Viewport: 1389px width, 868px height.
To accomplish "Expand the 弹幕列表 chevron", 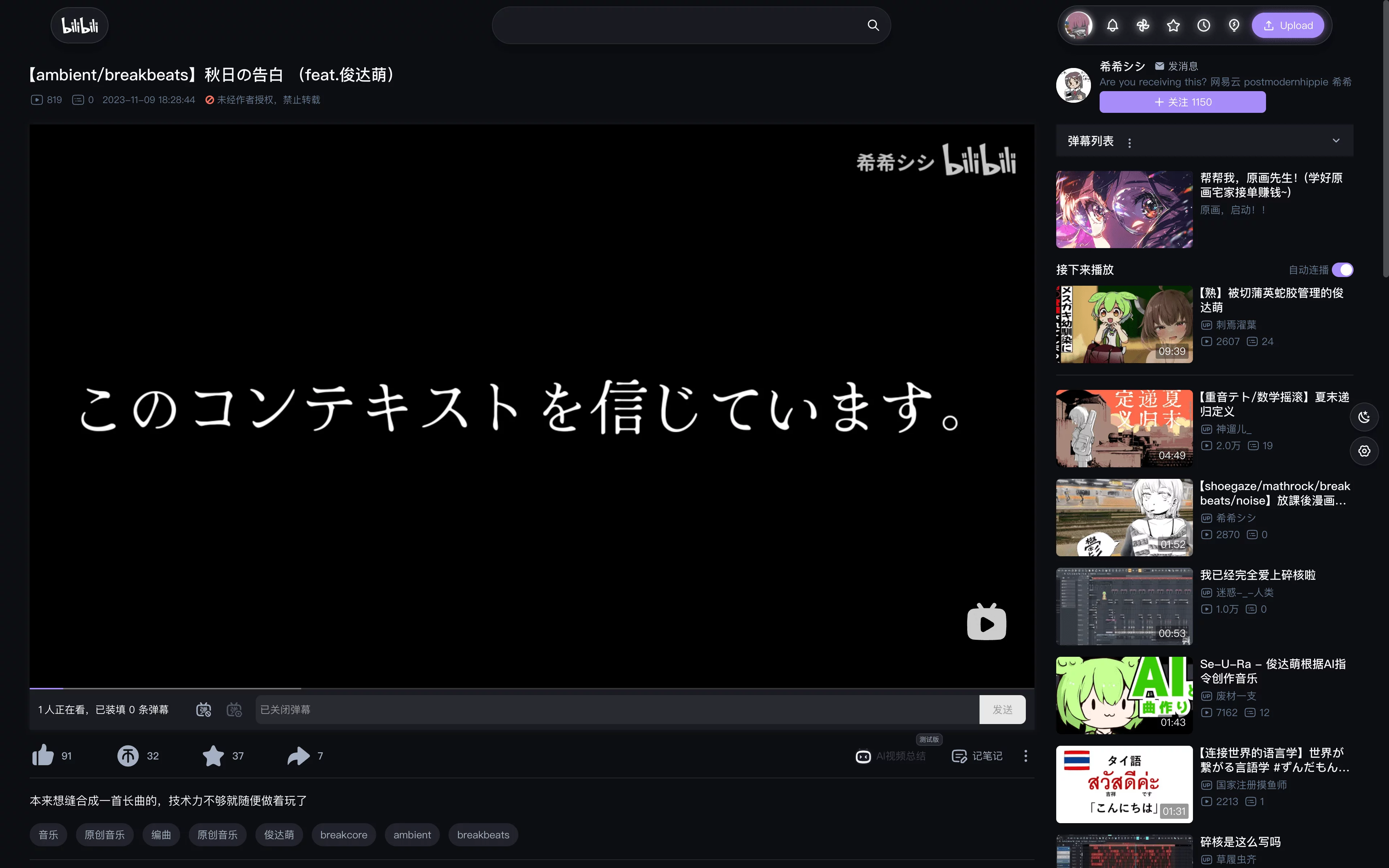I will tap(1335, 141).
